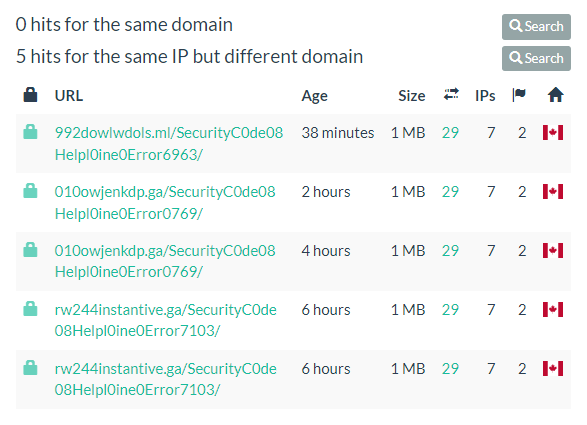Image resolution: width=587 pixels, height=425 pixels.
Task: Click green lock icon for 992dowlwdols.ml row
Action: (x=30, y=132)
